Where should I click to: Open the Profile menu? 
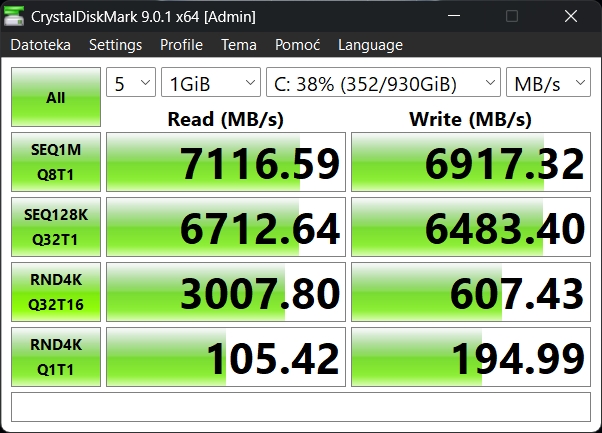click(x=181, y=45)
